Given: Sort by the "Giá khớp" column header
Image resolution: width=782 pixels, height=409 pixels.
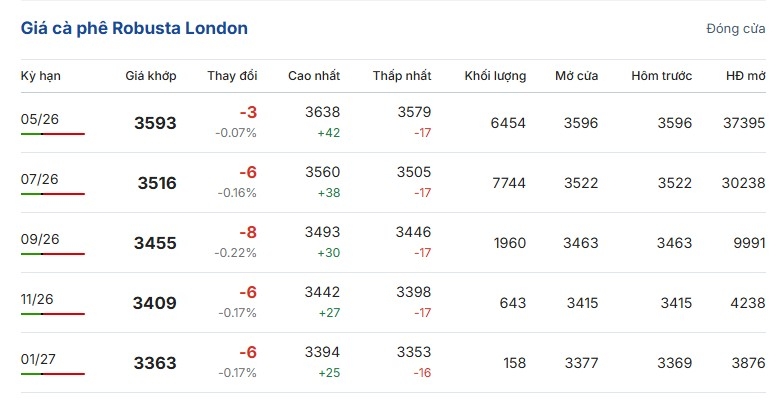Looking at the screenshot, I should pyautogui.click(x=151, y=76).
